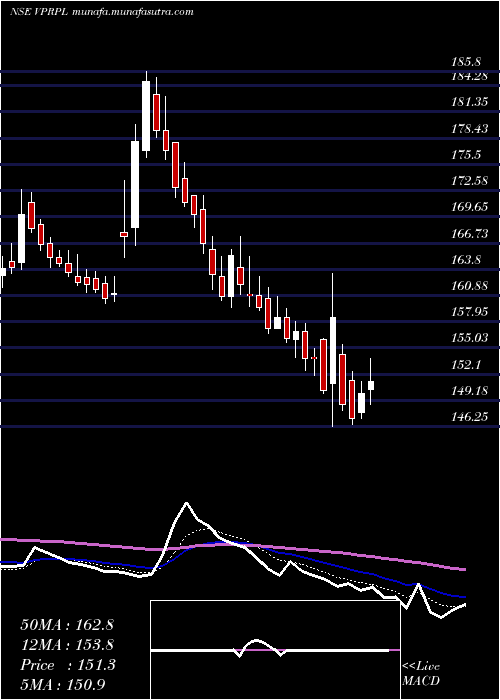Click the 50MA : 162.8 readout
This screenshot has height=700, width=500.
[67, 625]
